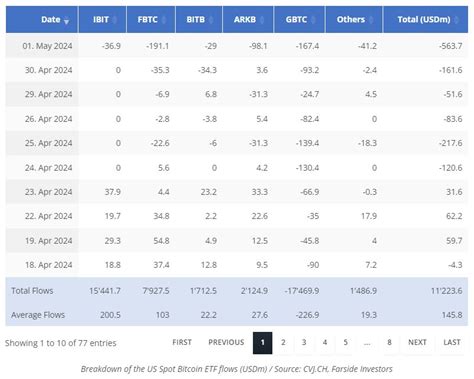
Task: Open page 3 of entries
Action: click(304, 343)
